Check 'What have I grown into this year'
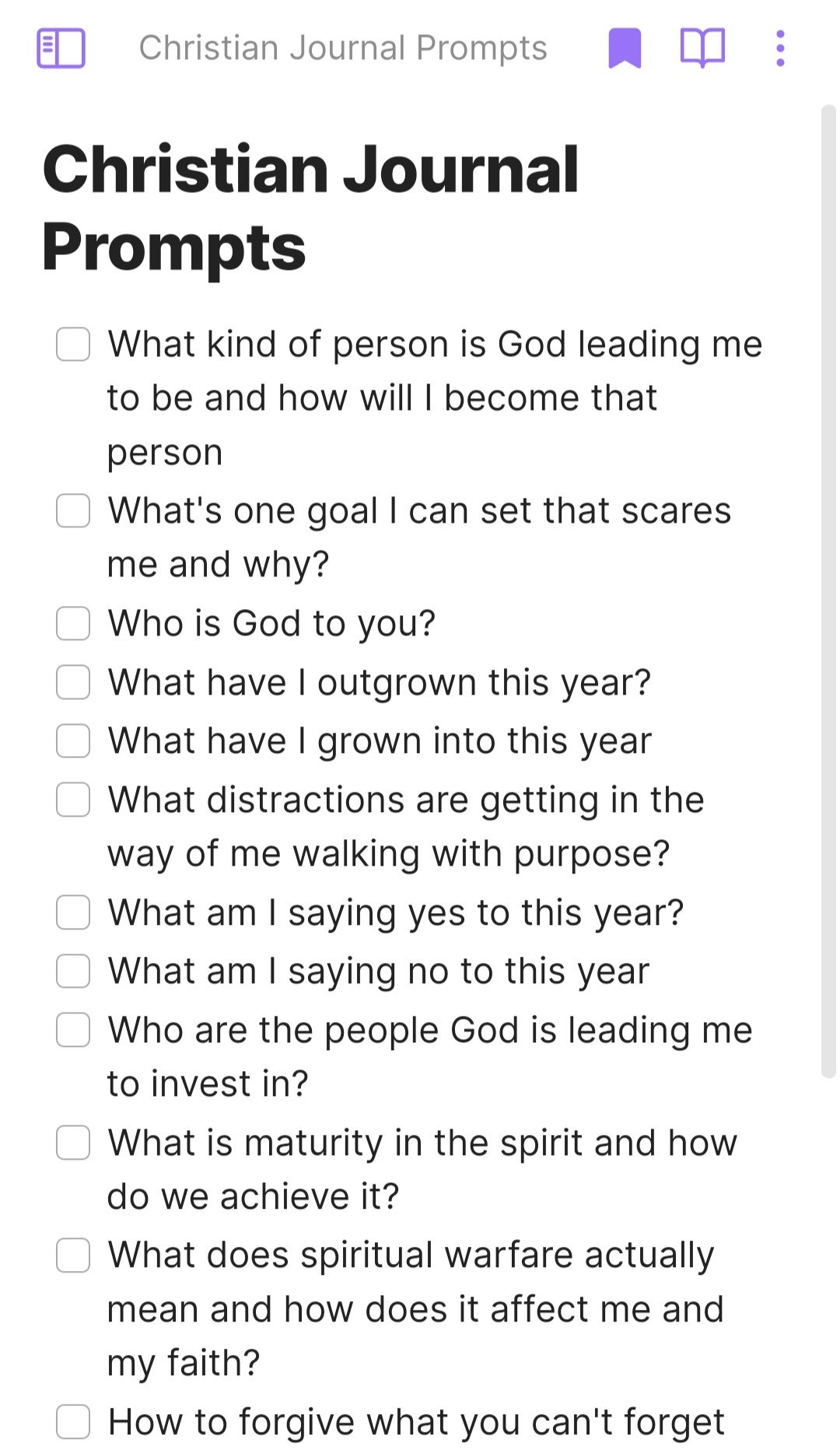Screen dimensions: 840x1453 pyautogui.click(x=73, y=741)
